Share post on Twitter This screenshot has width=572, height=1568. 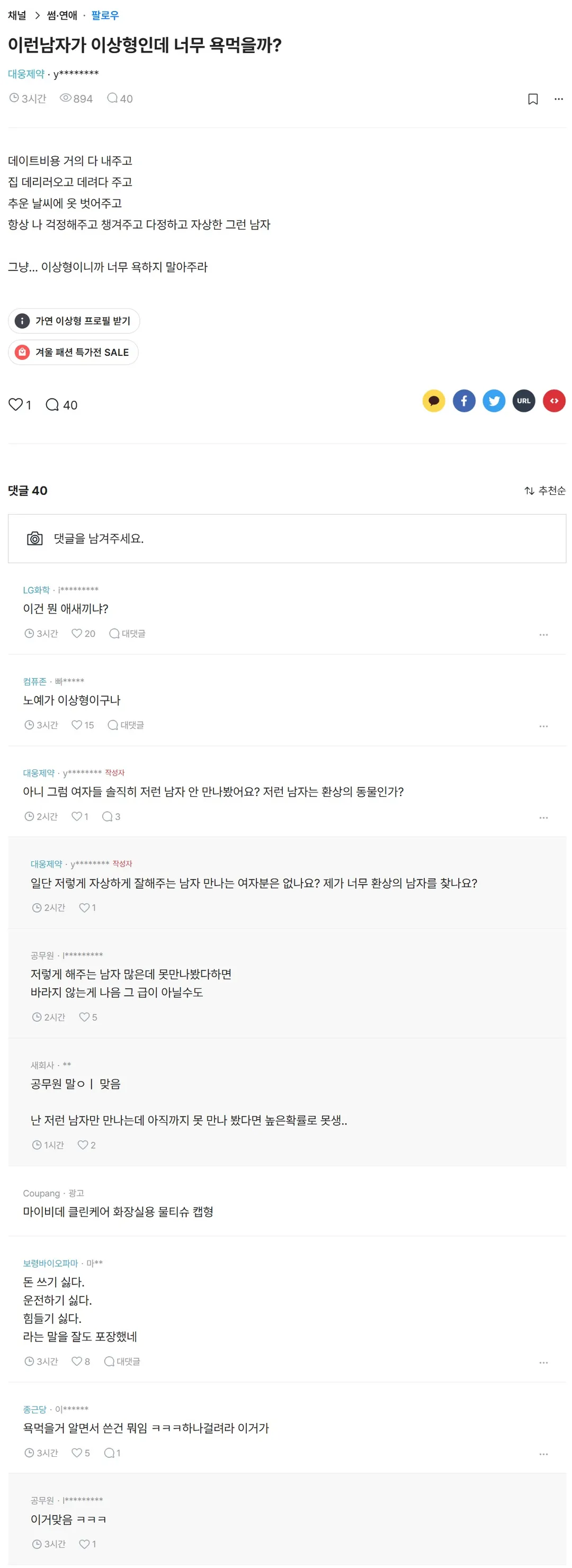pos(494,401)
